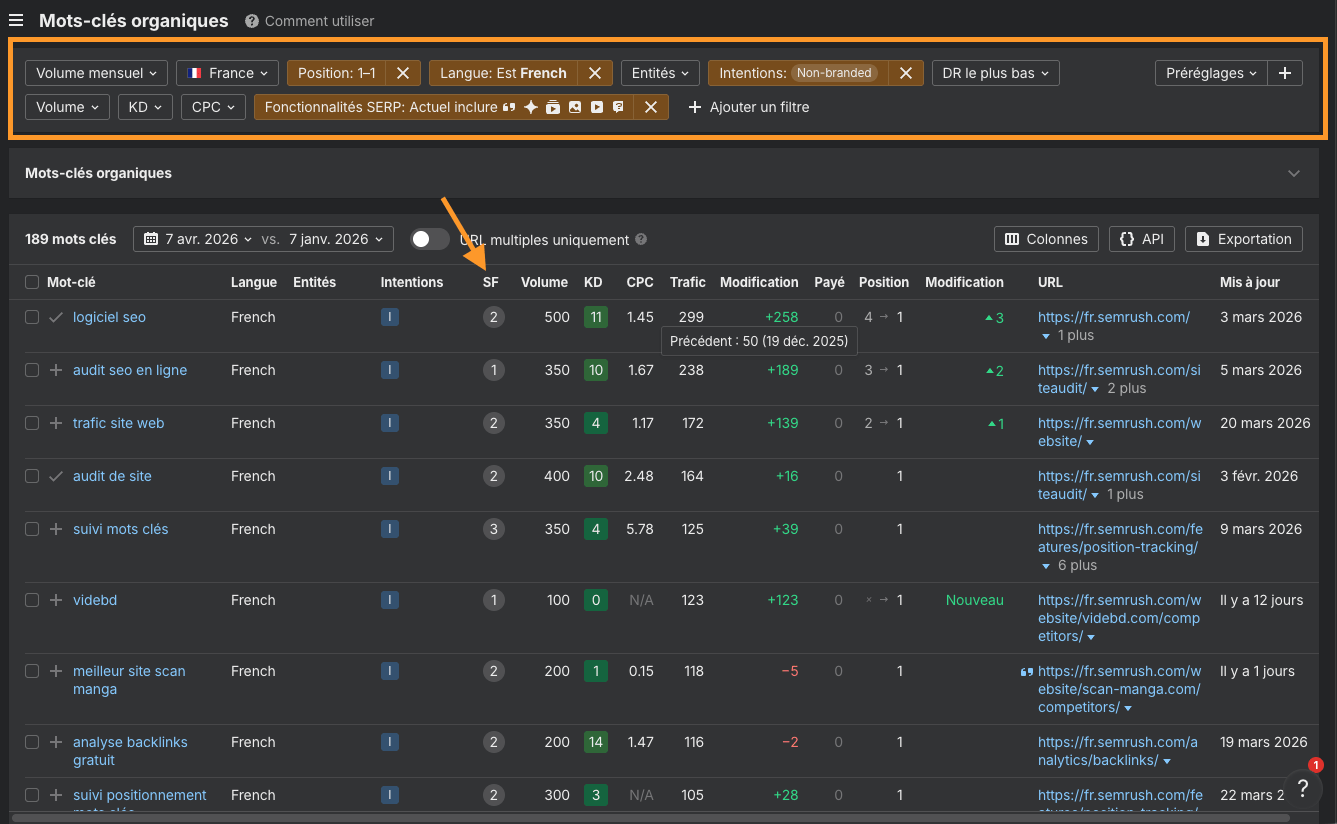
Task: Click the Comment utiliser help icon
Action: coord(250,20)
